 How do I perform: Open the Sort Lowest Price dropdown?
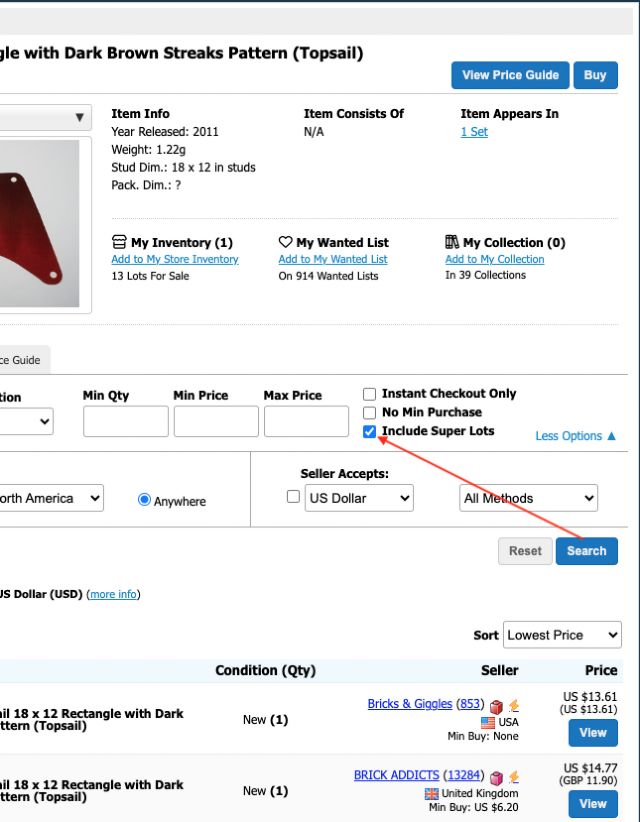pos(562,635)
